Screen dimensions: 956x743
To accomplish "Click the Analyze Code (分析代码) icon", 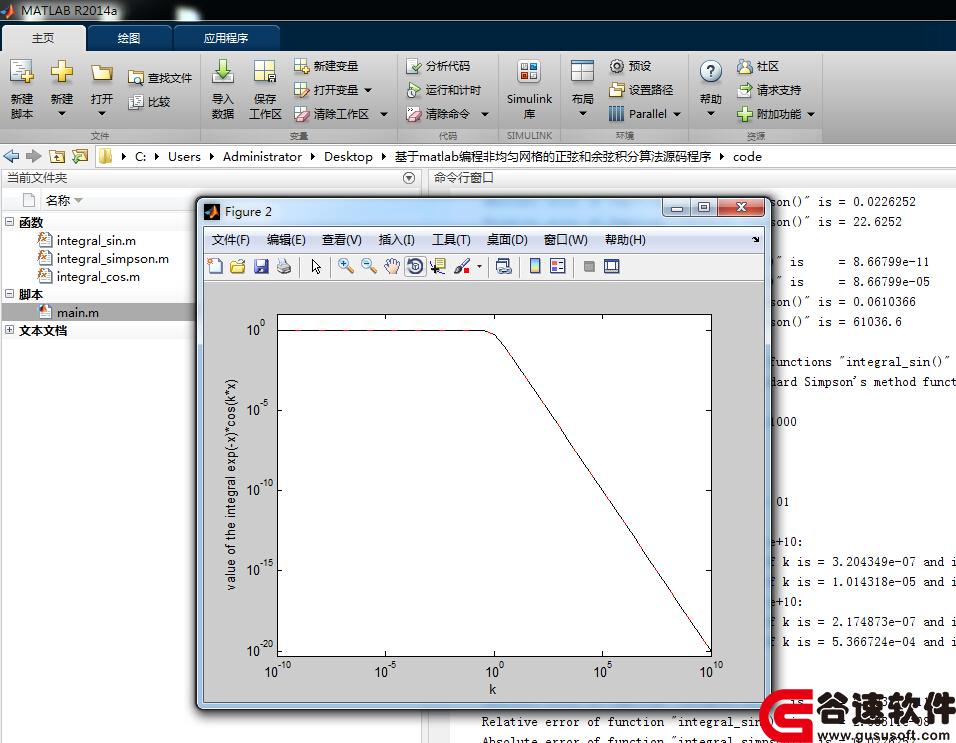I will tap(414, 66).
